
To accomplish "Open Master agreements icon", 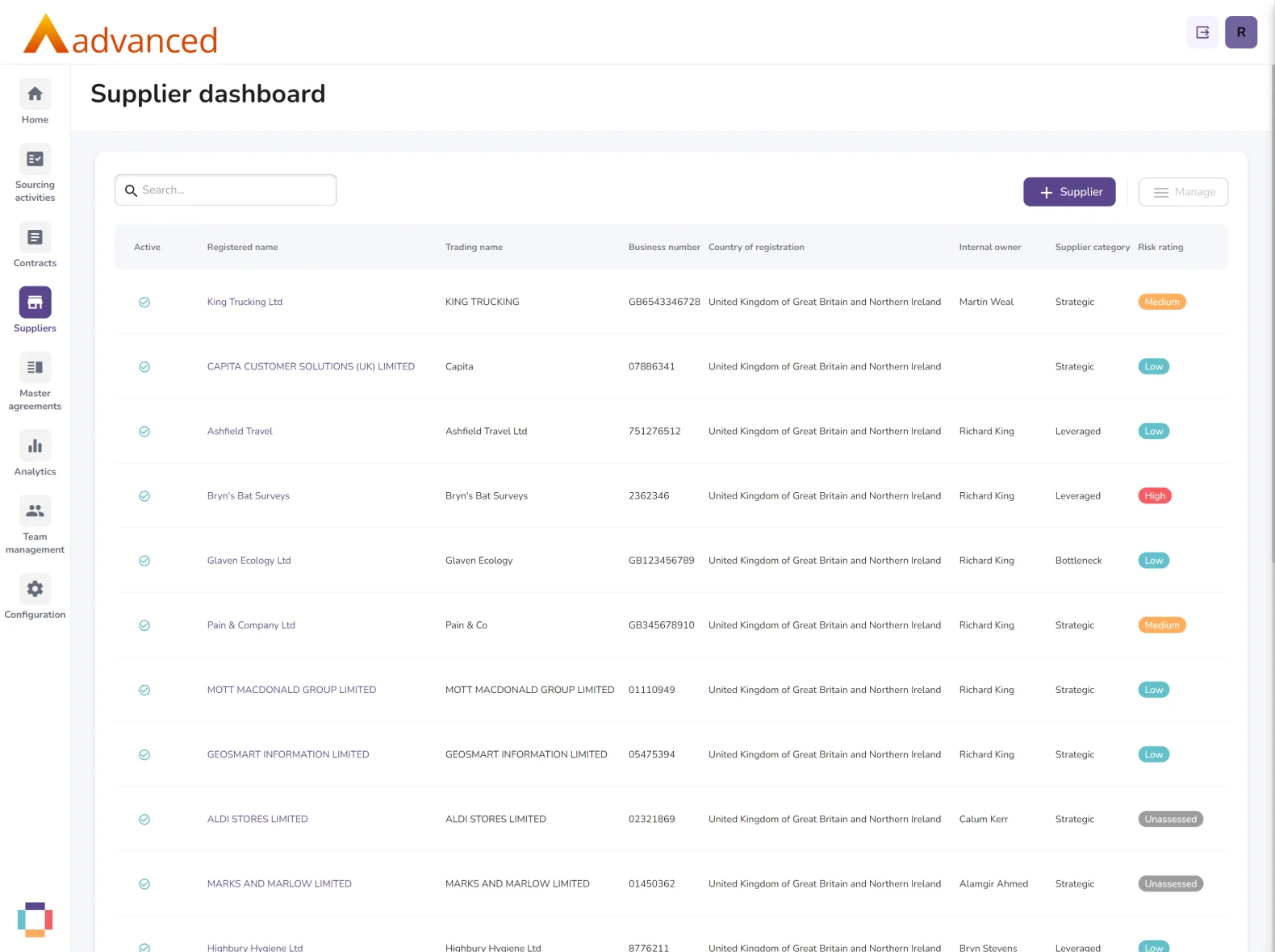I will [35, 368].
